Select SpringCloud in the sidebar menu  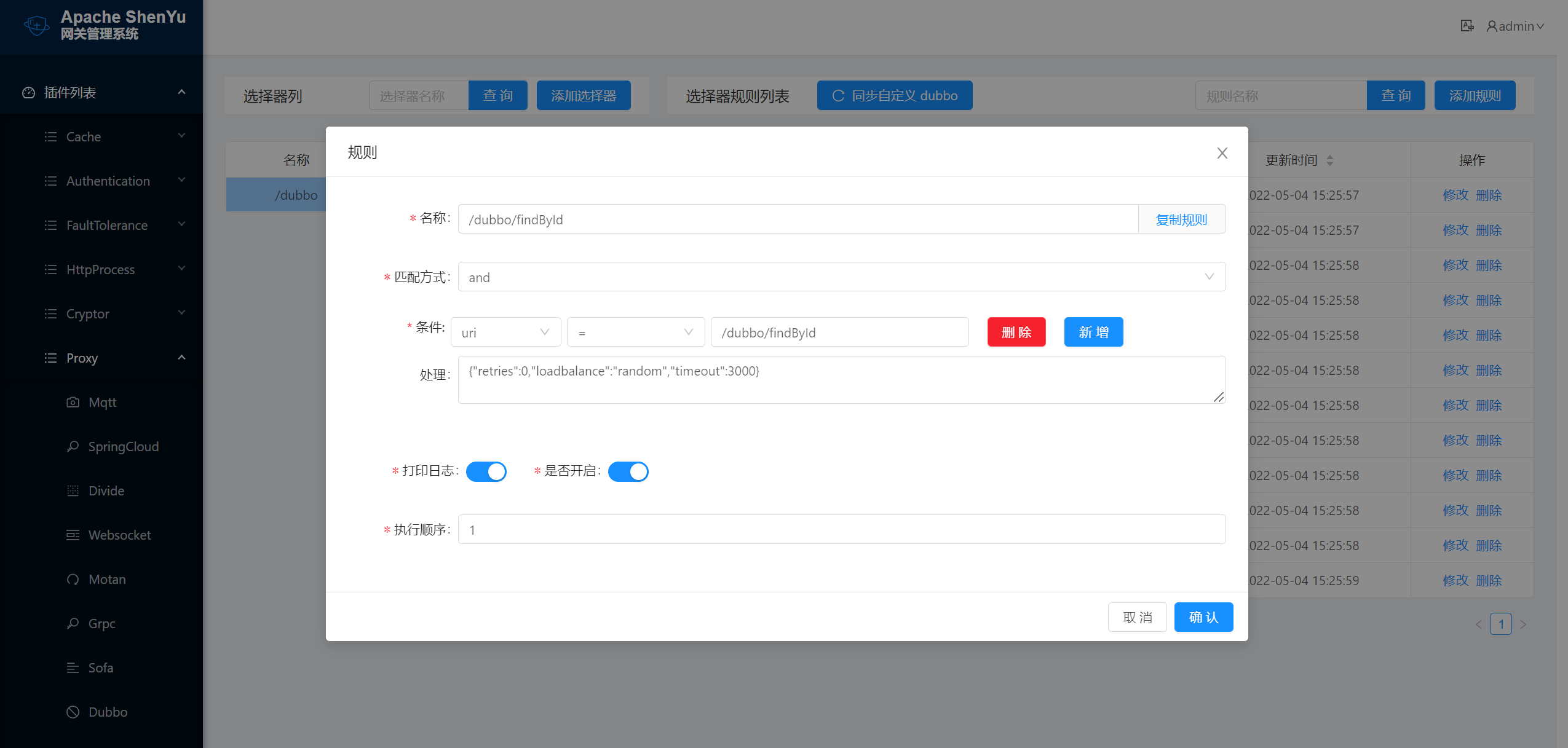(x=123, y=447)
